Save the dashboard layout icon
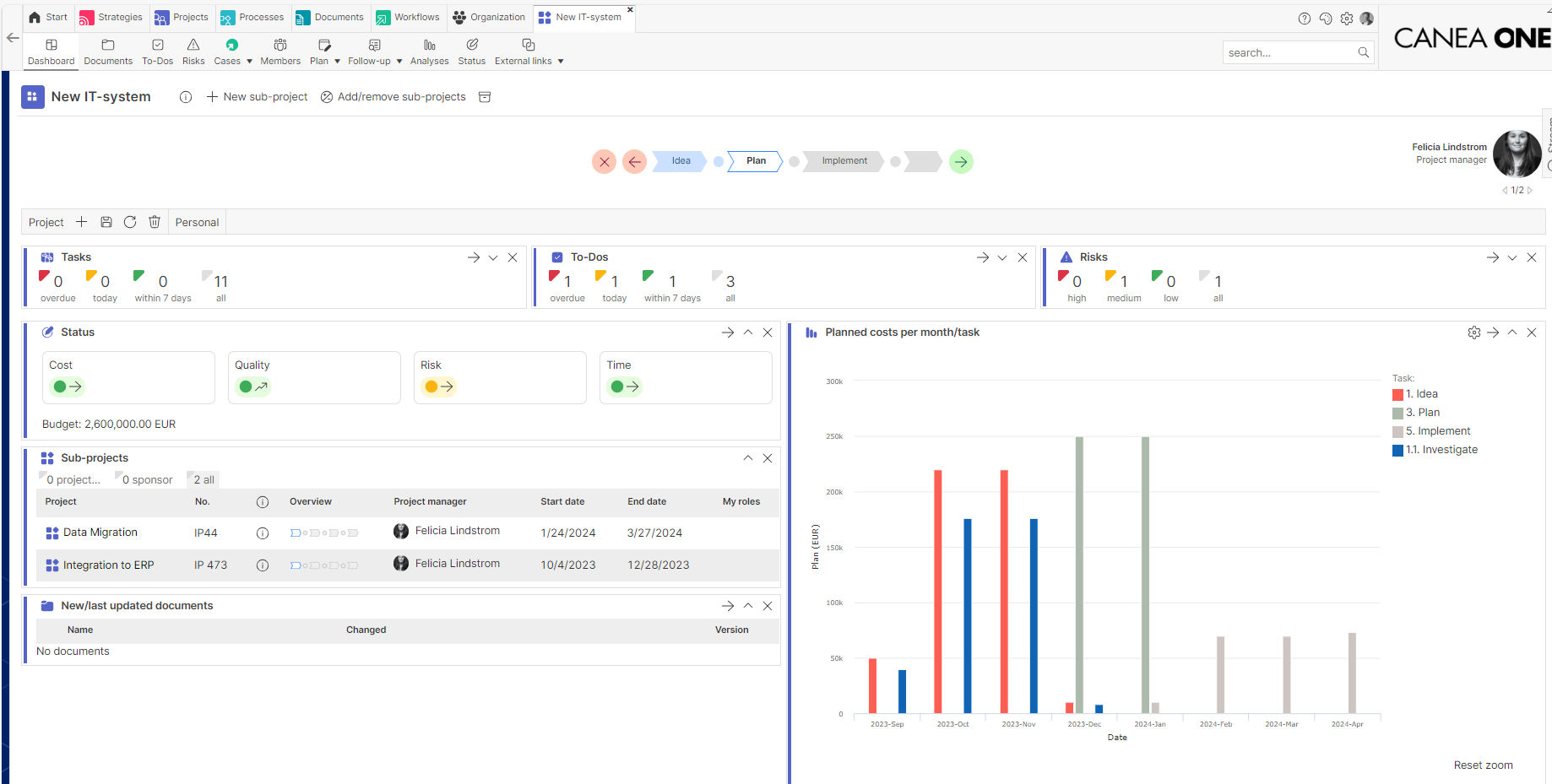This screenshot has height=784, width=1552. [x=106, y=222]
